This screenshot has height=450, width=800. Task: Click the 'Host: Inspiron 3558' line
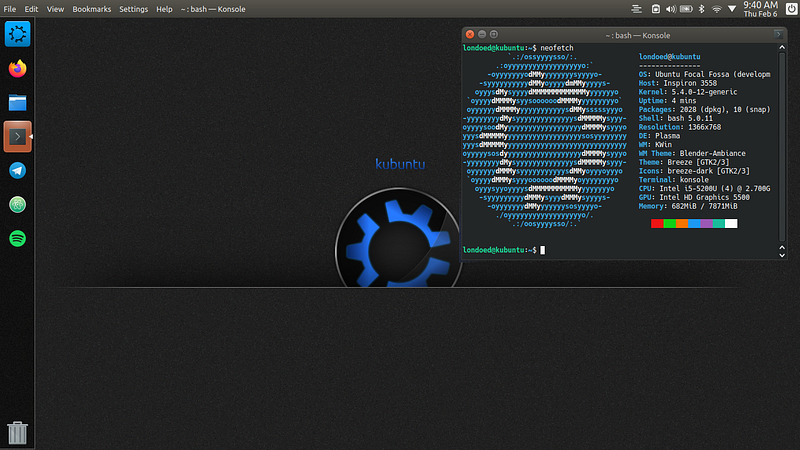click(x=678, y=83)
